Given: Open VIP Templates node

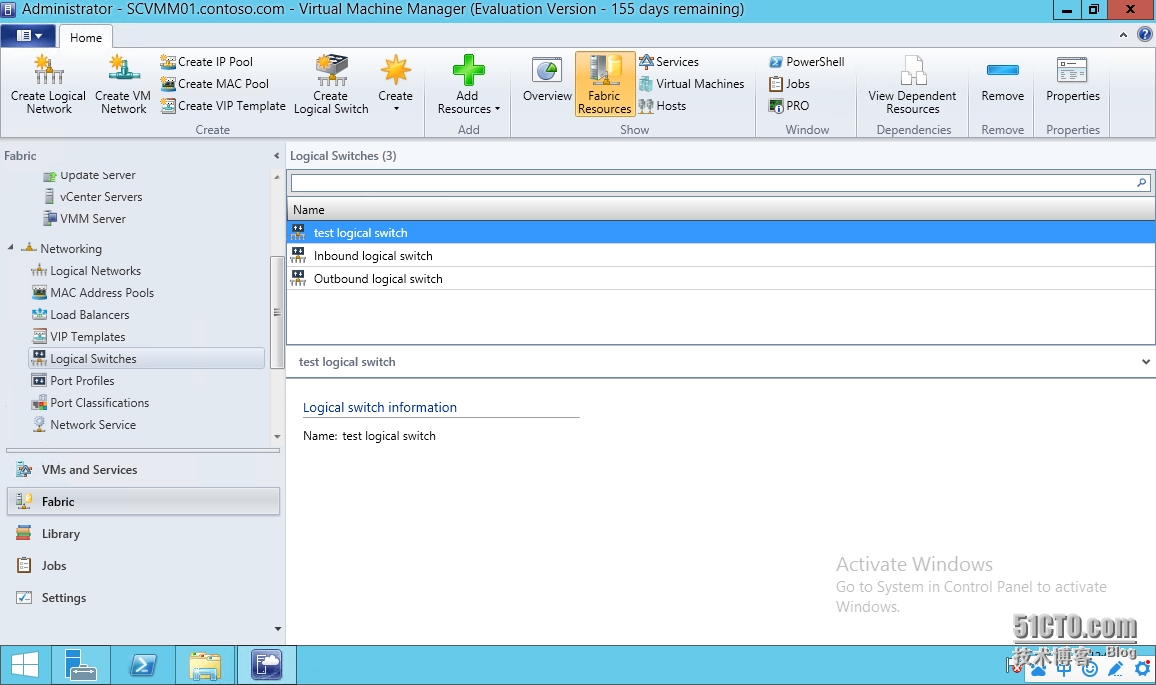Looking at the screenshot, I should pos(78,337).
